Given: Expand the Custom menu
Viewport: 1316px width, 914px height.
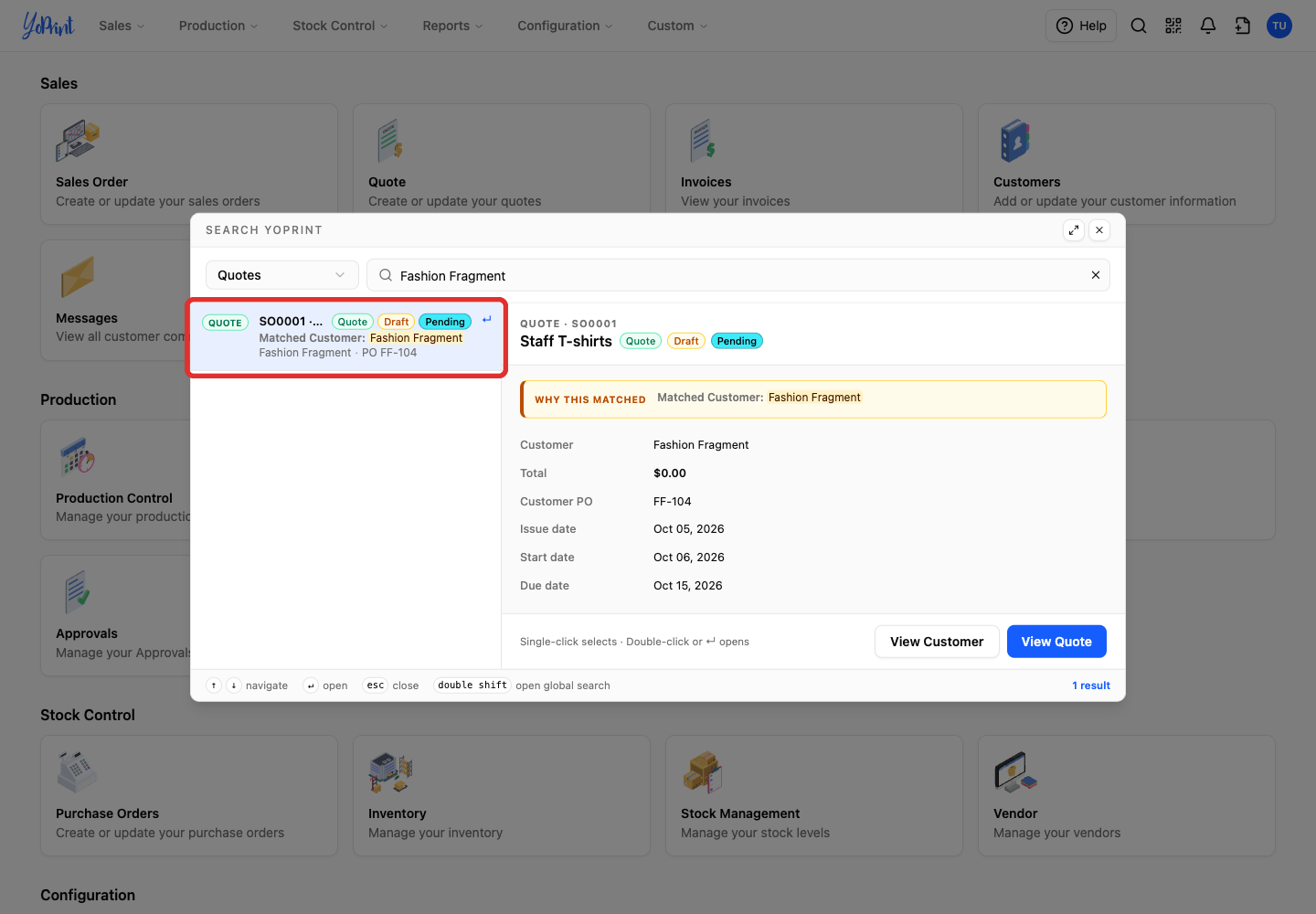Looking at the screenshot, I should pyautogui.click(x=677, y=26).
